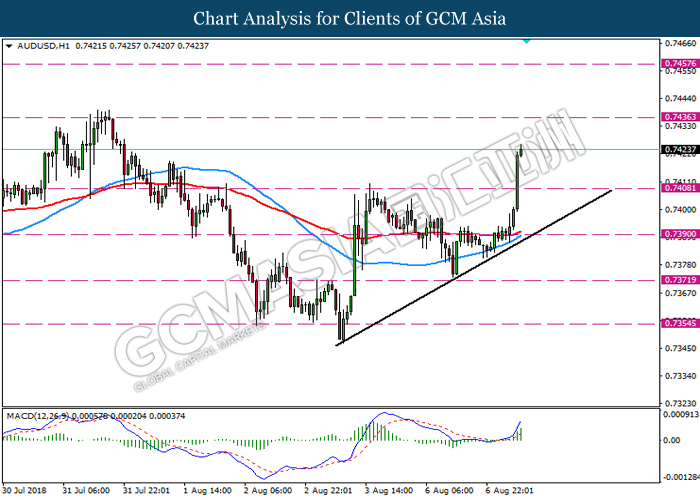Click the cyan chart shift marker triangle

[x=527, y=41]
